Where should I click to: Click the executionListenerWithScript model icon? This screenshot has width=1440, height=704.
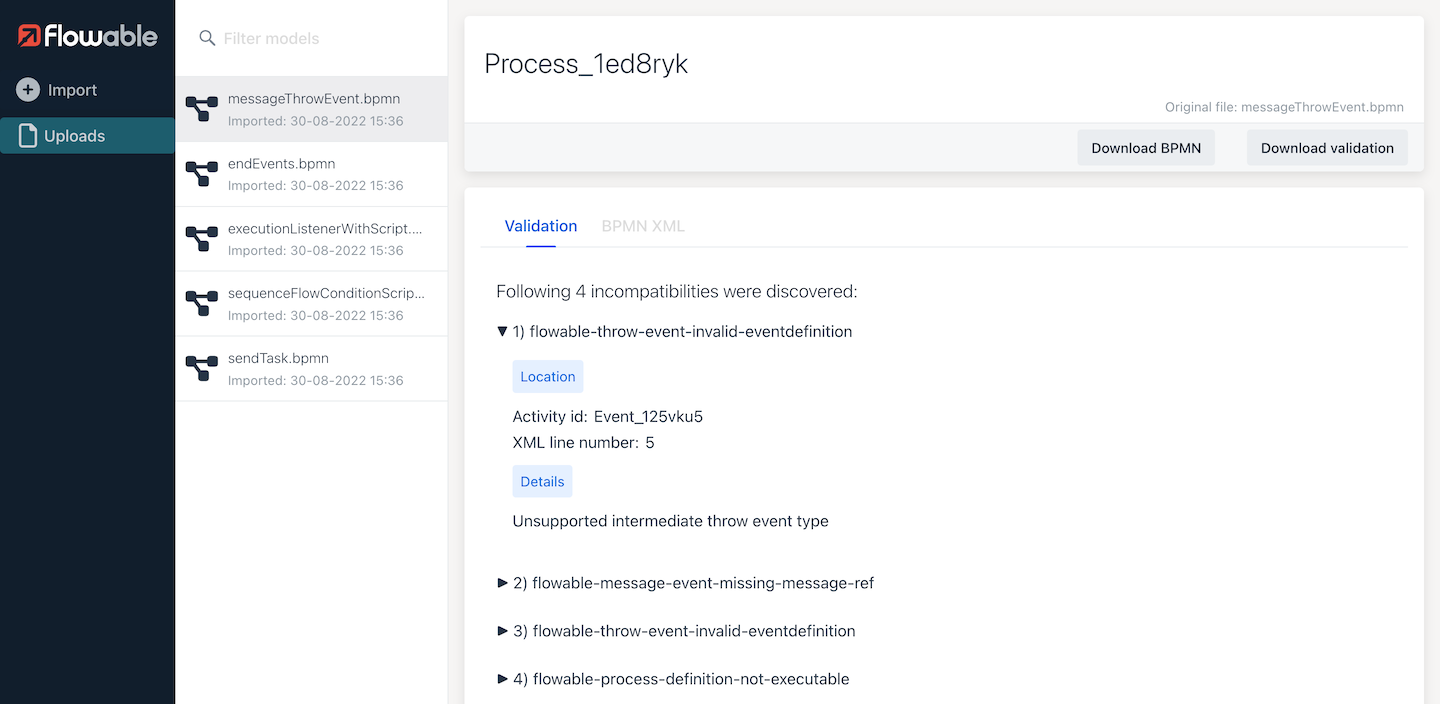point(202,239)
